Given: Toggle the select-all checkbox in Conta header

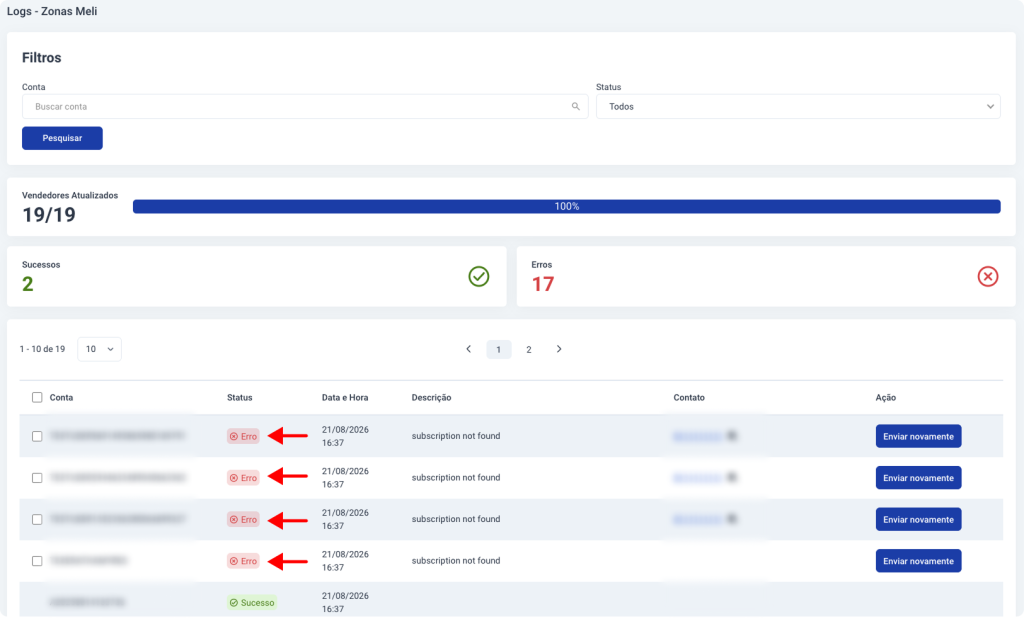Looking at the screenshot, I should click(37, 398).
